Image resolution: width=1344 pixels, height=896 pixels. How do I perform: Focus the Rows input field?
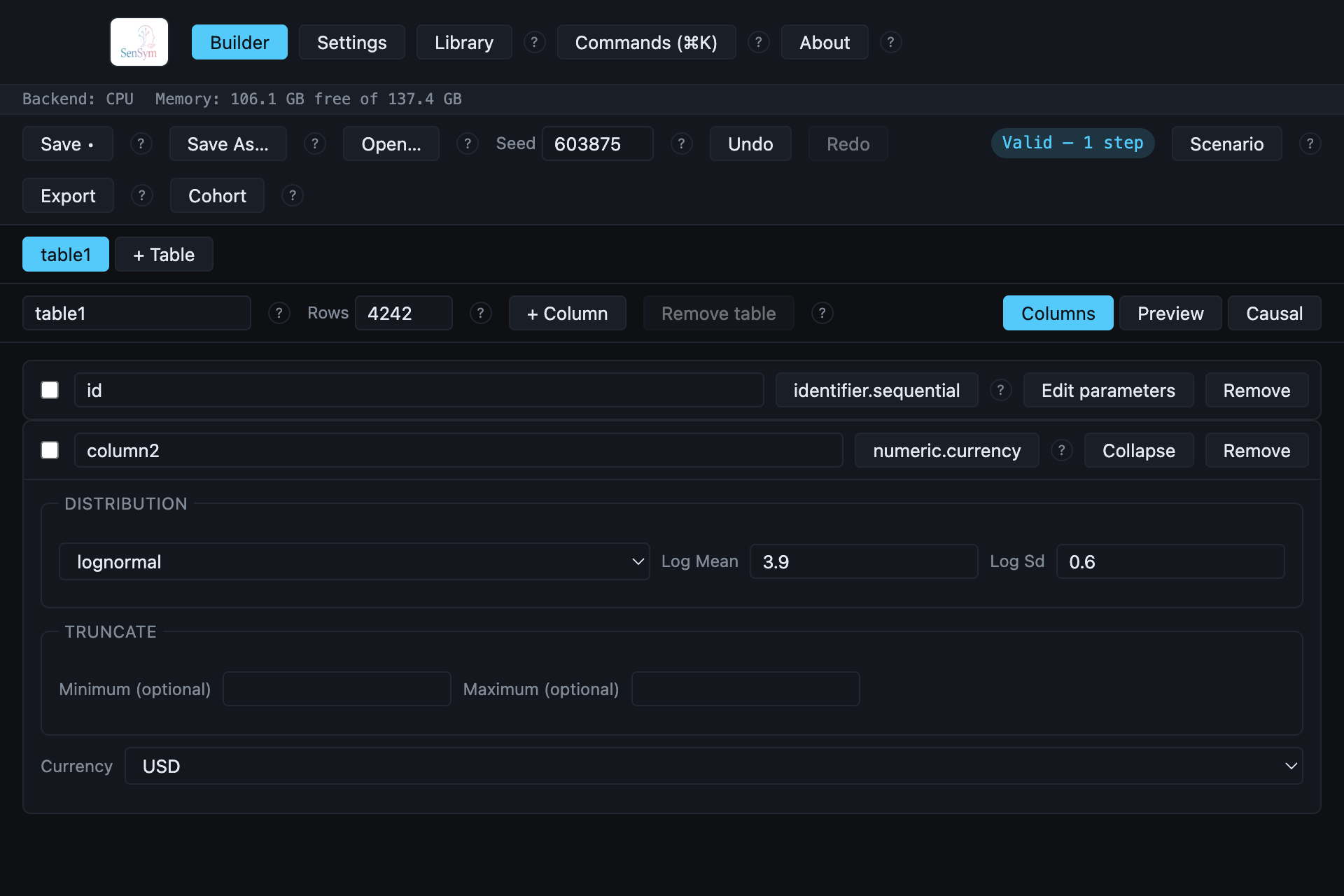click(x=404, y=313)
